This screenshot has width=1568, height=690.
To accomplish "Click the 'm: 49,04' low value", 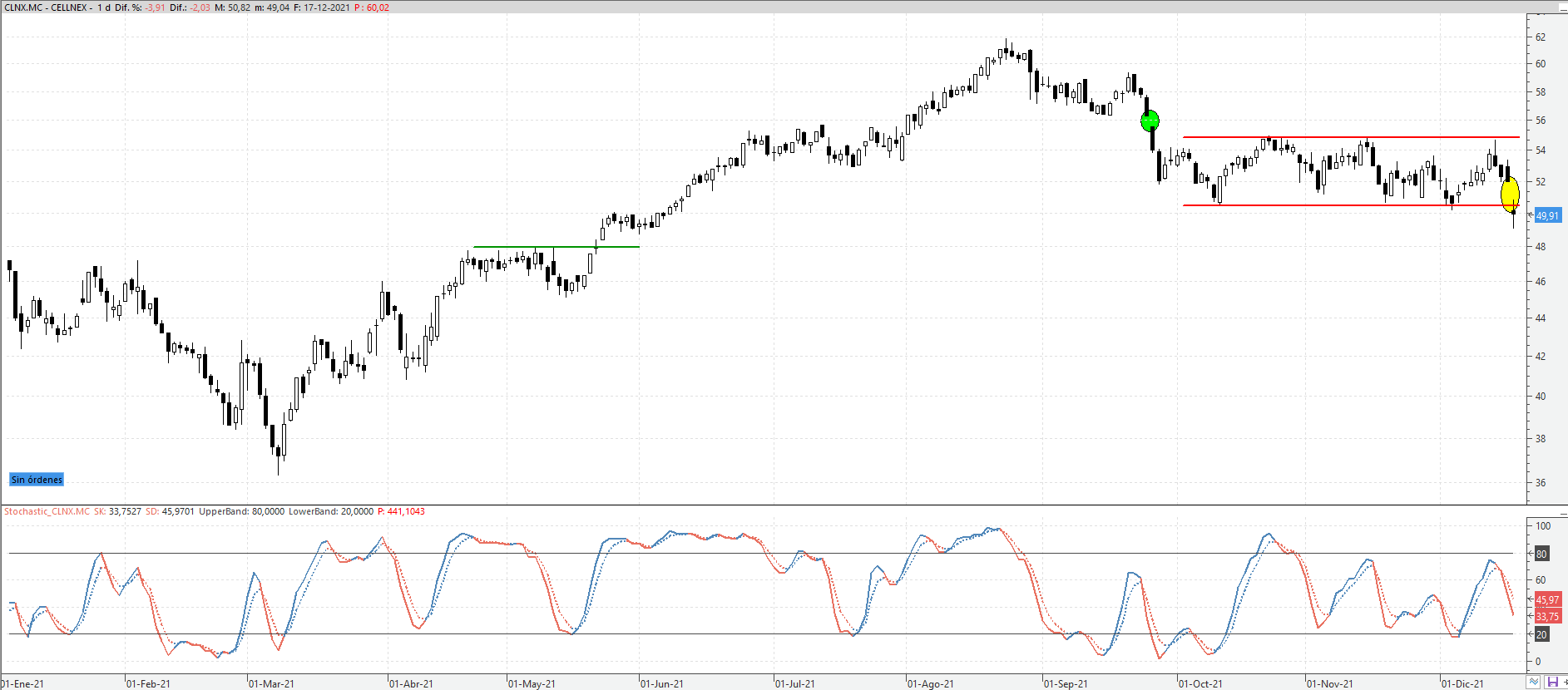I will click(x=273, y=7).
